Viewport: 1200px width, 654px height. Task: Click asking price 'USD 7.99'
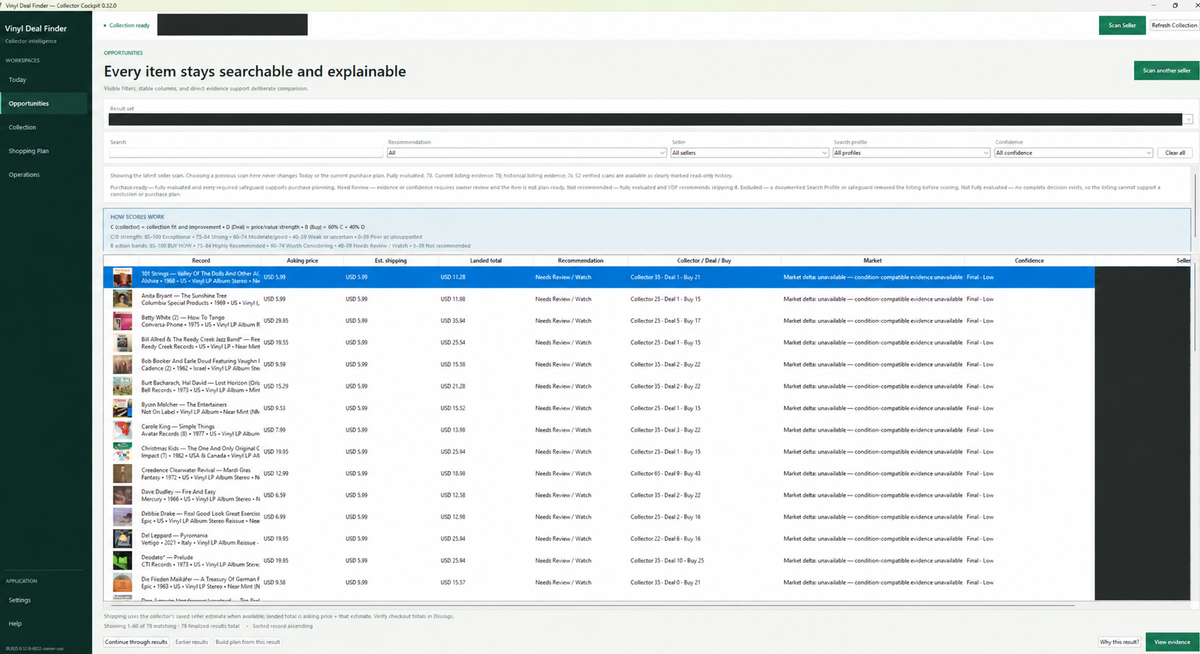tap(274, 430)
